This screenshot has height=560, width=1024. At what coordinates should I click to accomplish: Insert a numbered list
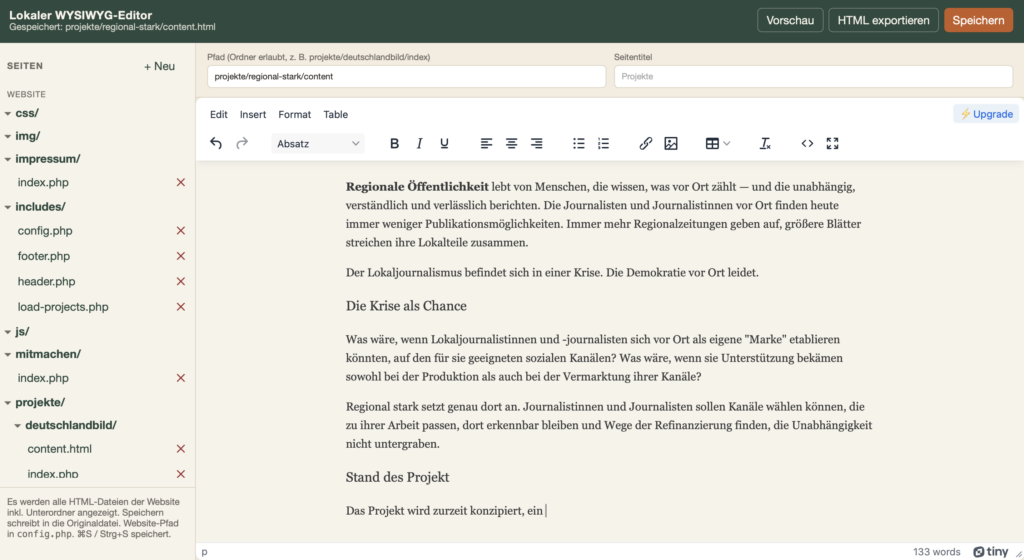[603, 144]
